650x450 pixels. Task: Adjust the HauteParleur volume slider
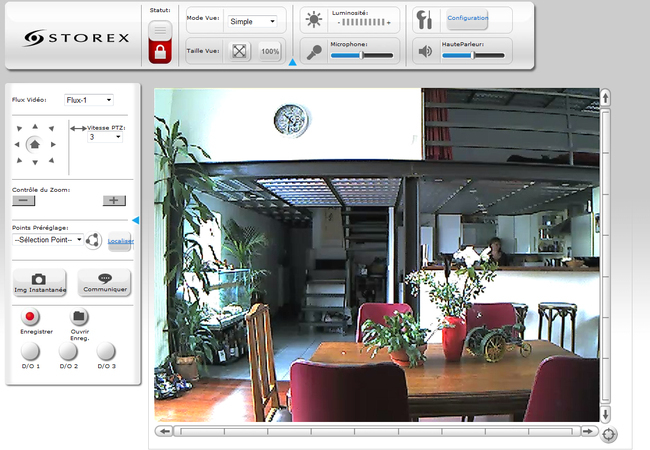point(473,55)
